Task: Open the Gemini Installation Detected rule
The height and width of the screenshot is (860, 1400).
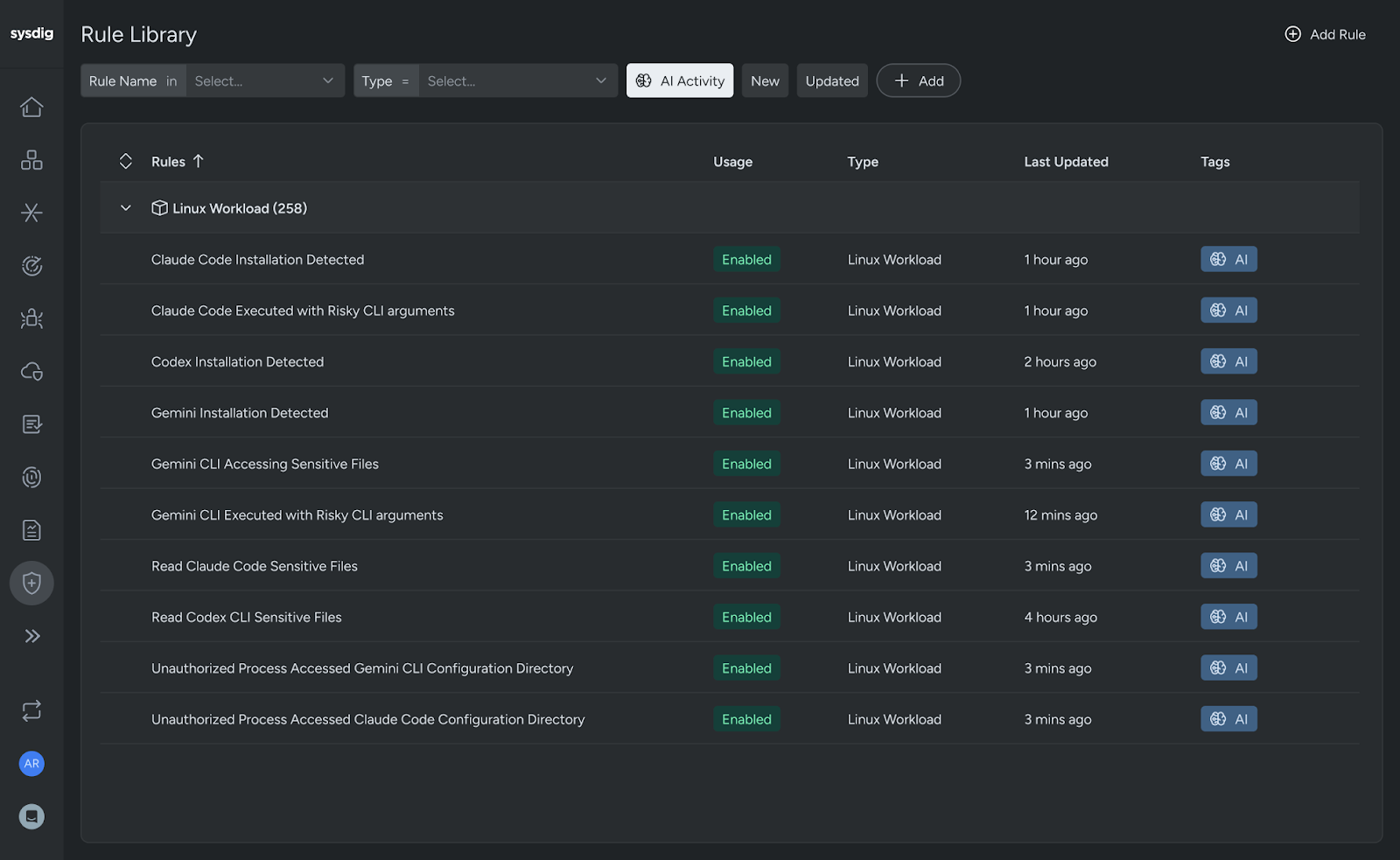Action: [240, 413]
